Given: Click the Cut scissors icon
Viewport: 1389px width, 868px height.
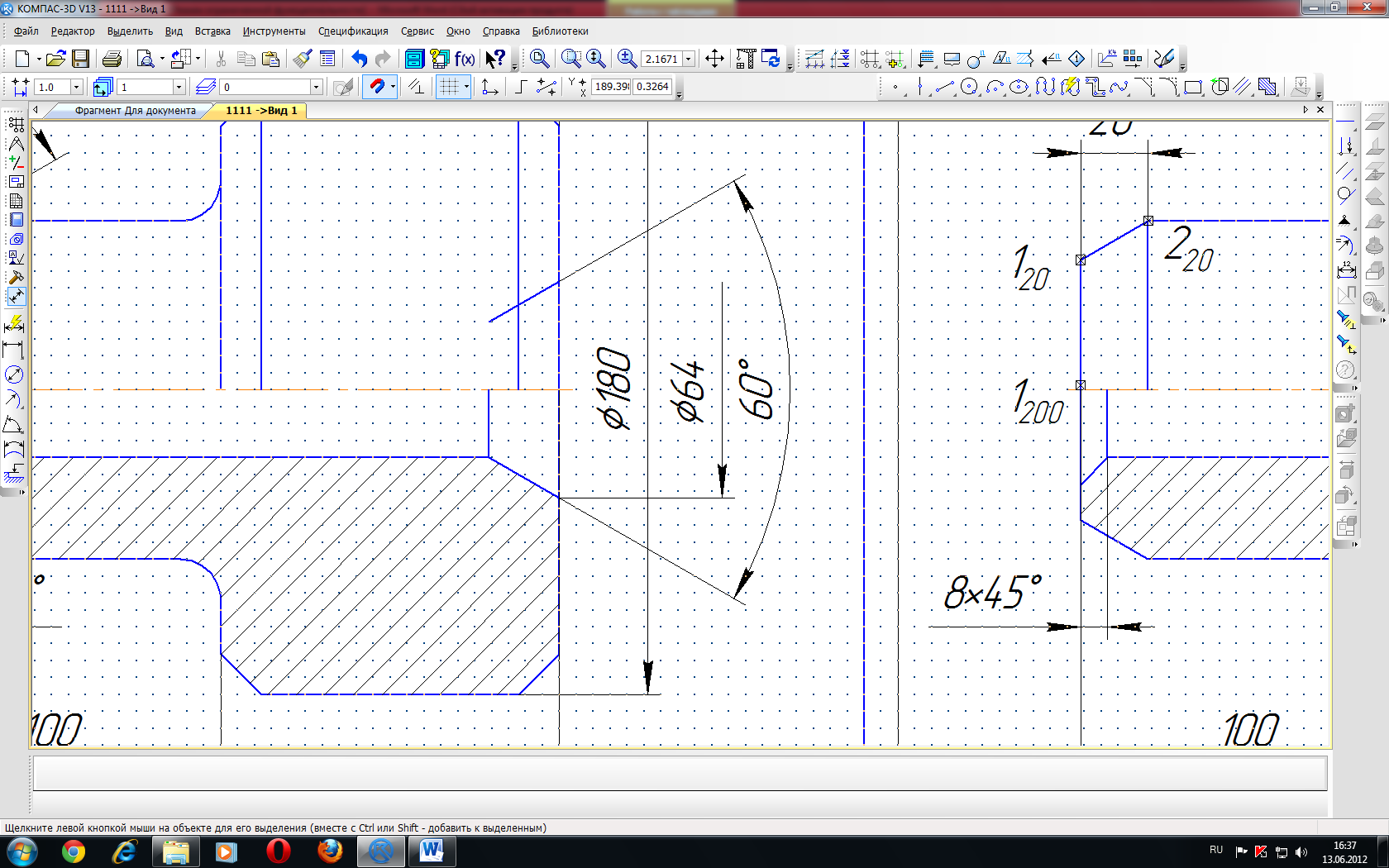Looking at the screenshot, I should click(x=221, y=59).
